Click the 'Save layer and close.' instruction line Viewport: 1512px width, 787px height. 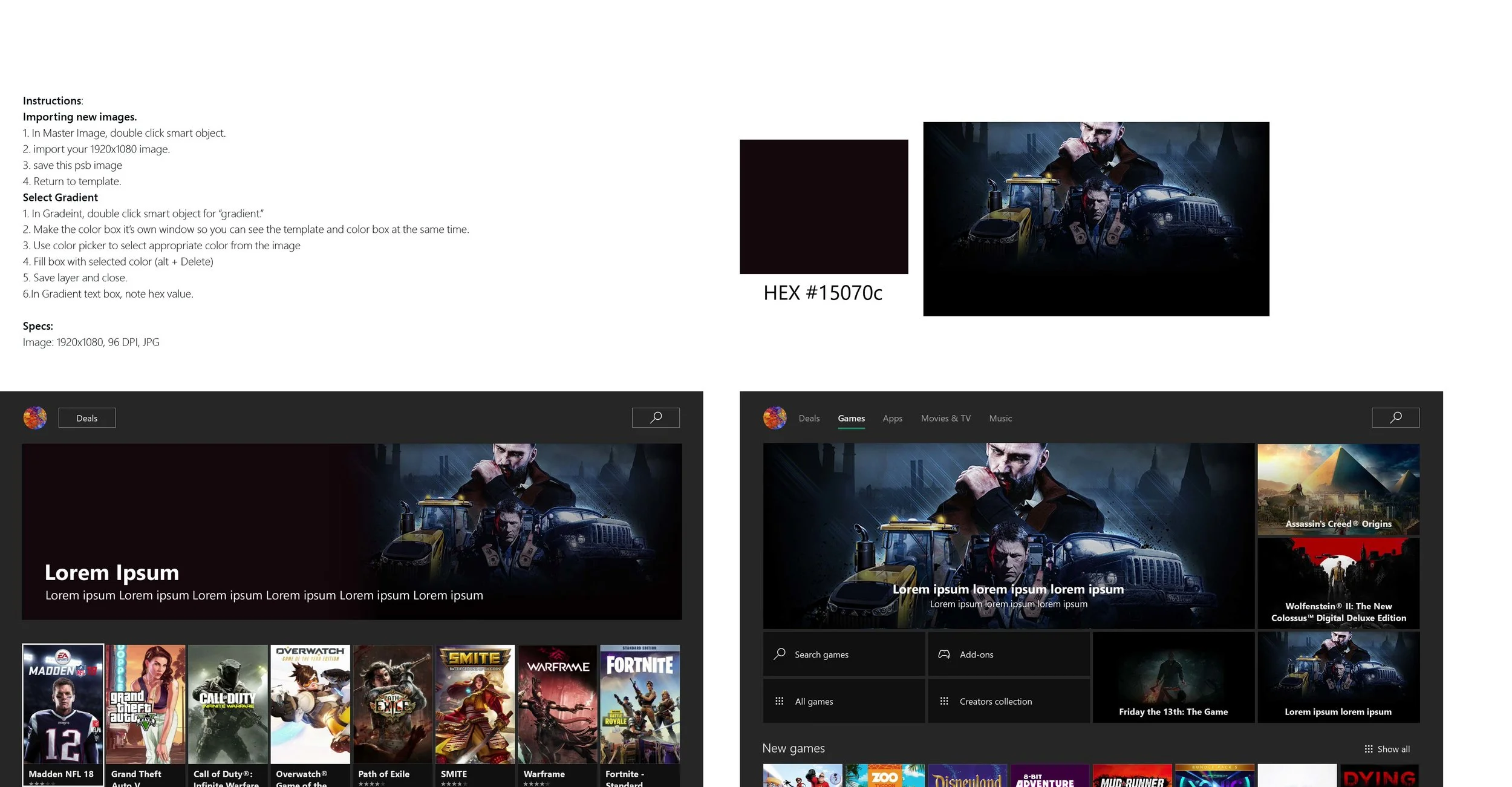(75, 278)
